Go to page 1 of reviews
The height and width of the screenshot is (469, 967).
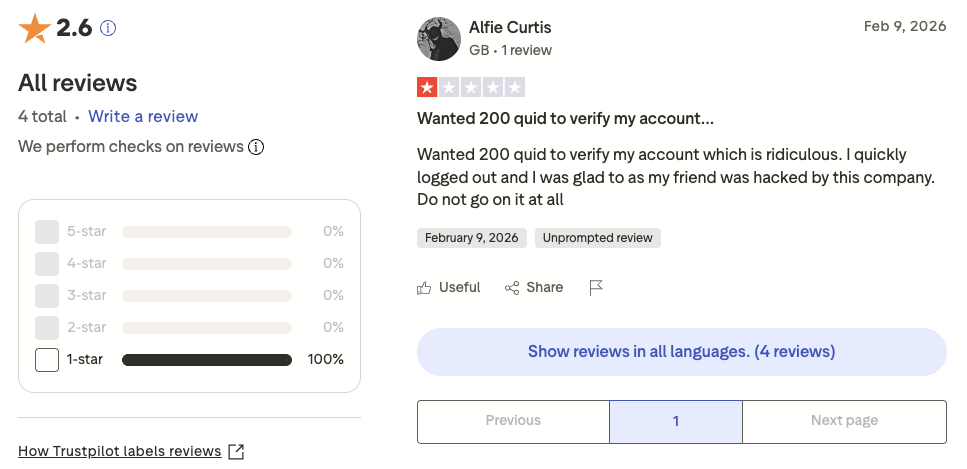tap(676, 421)
